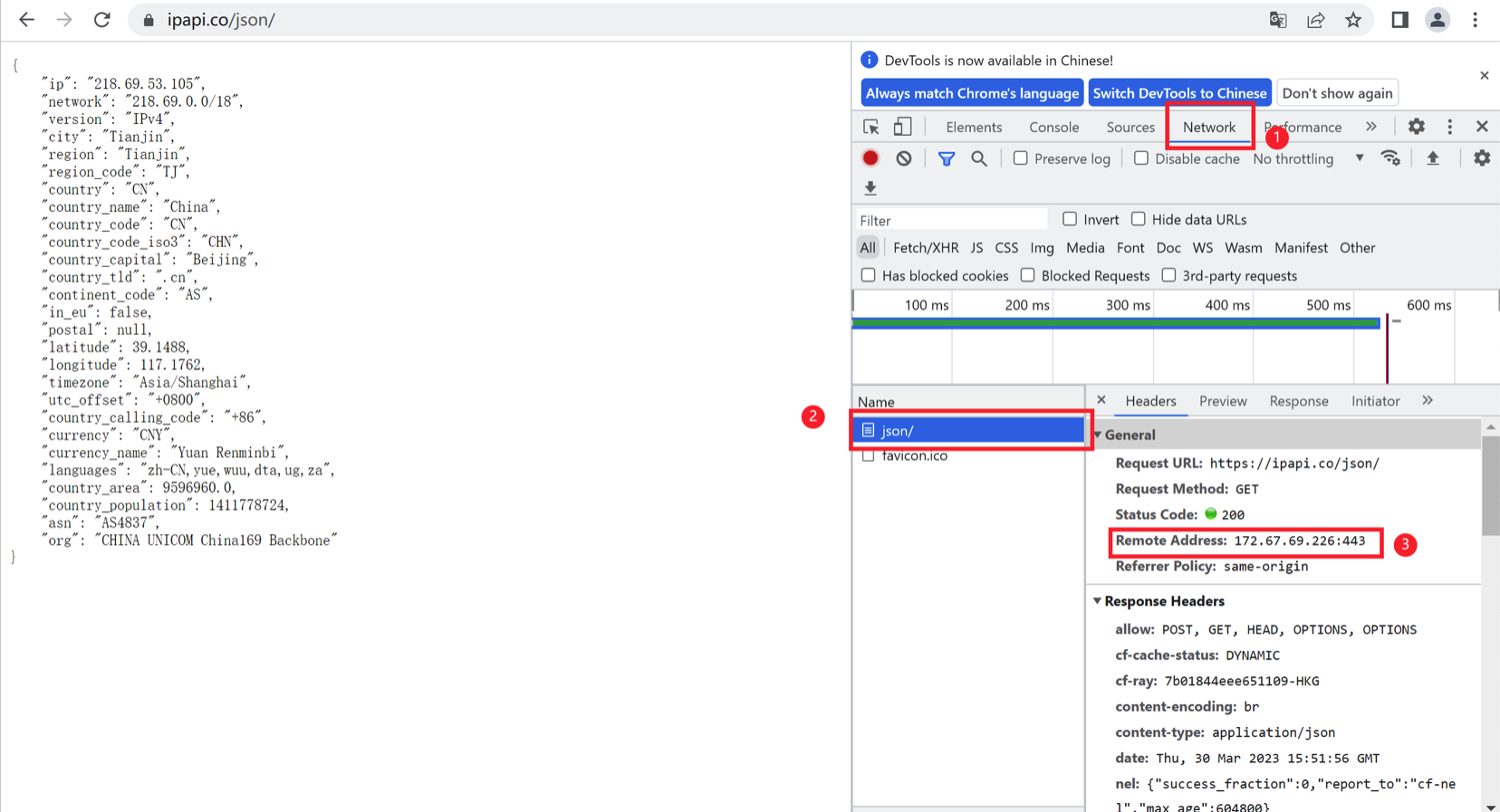Filter requests by JS

pos(976,247)
